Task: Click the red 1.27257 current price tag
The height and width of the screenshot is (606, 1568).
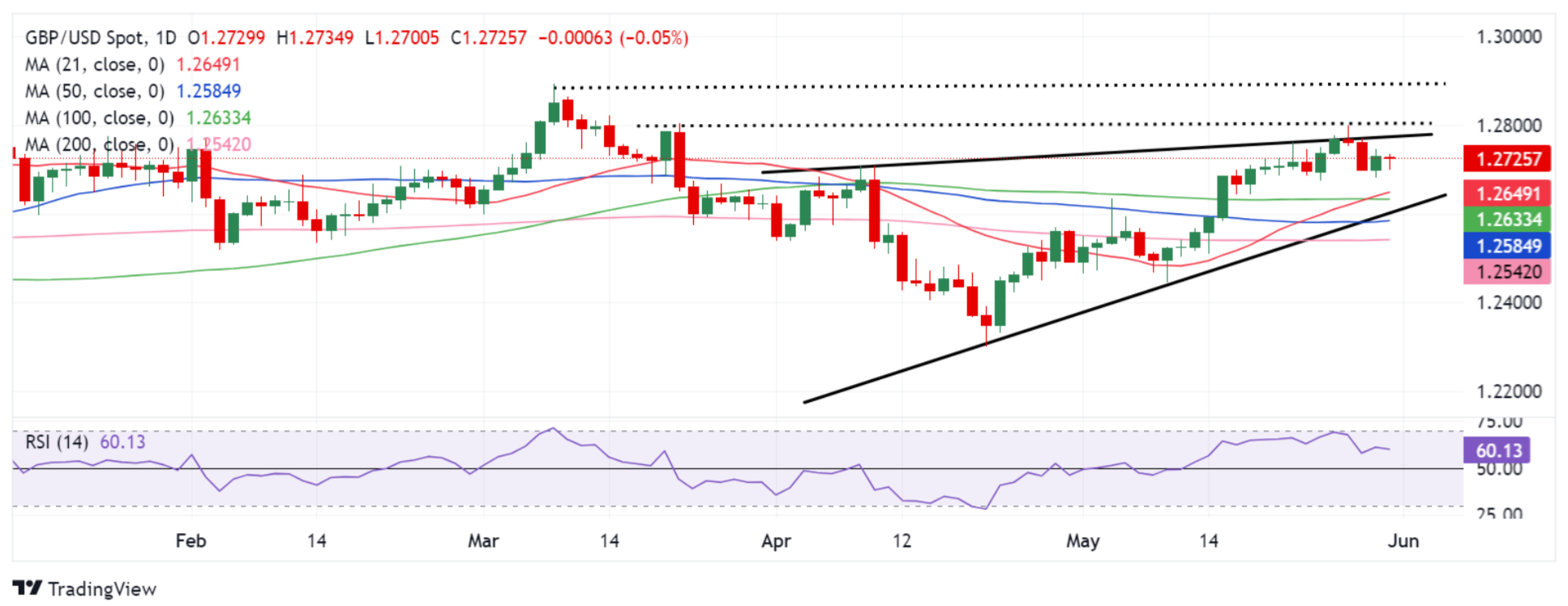Action: tap(1506, 159)
